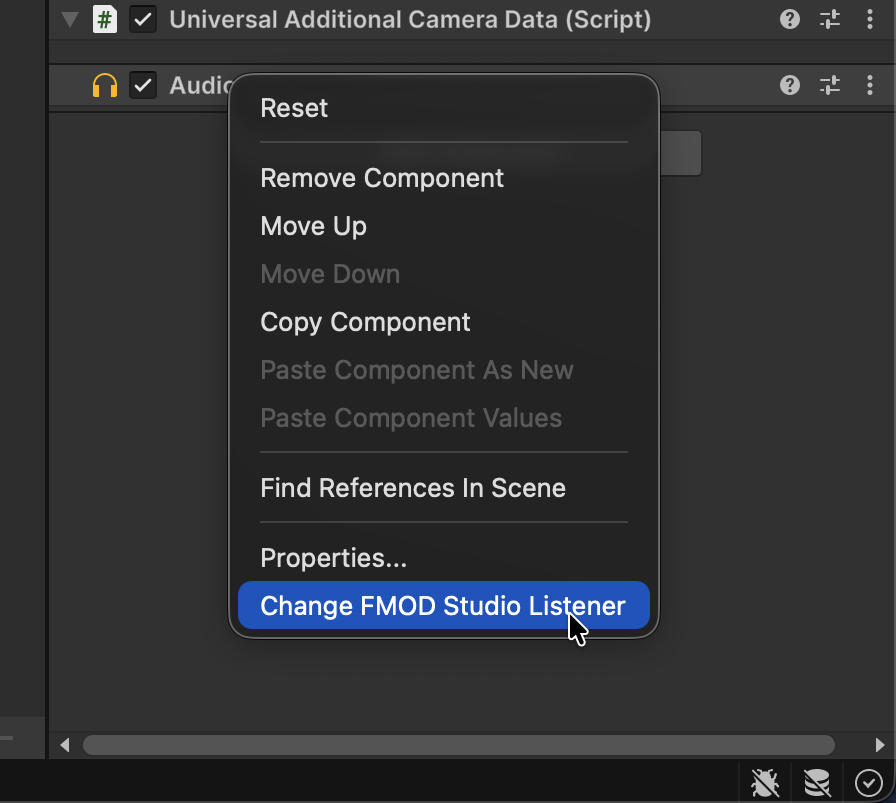Select Remove Component
This screenshot has height=803, width=896.
(443, 178)
